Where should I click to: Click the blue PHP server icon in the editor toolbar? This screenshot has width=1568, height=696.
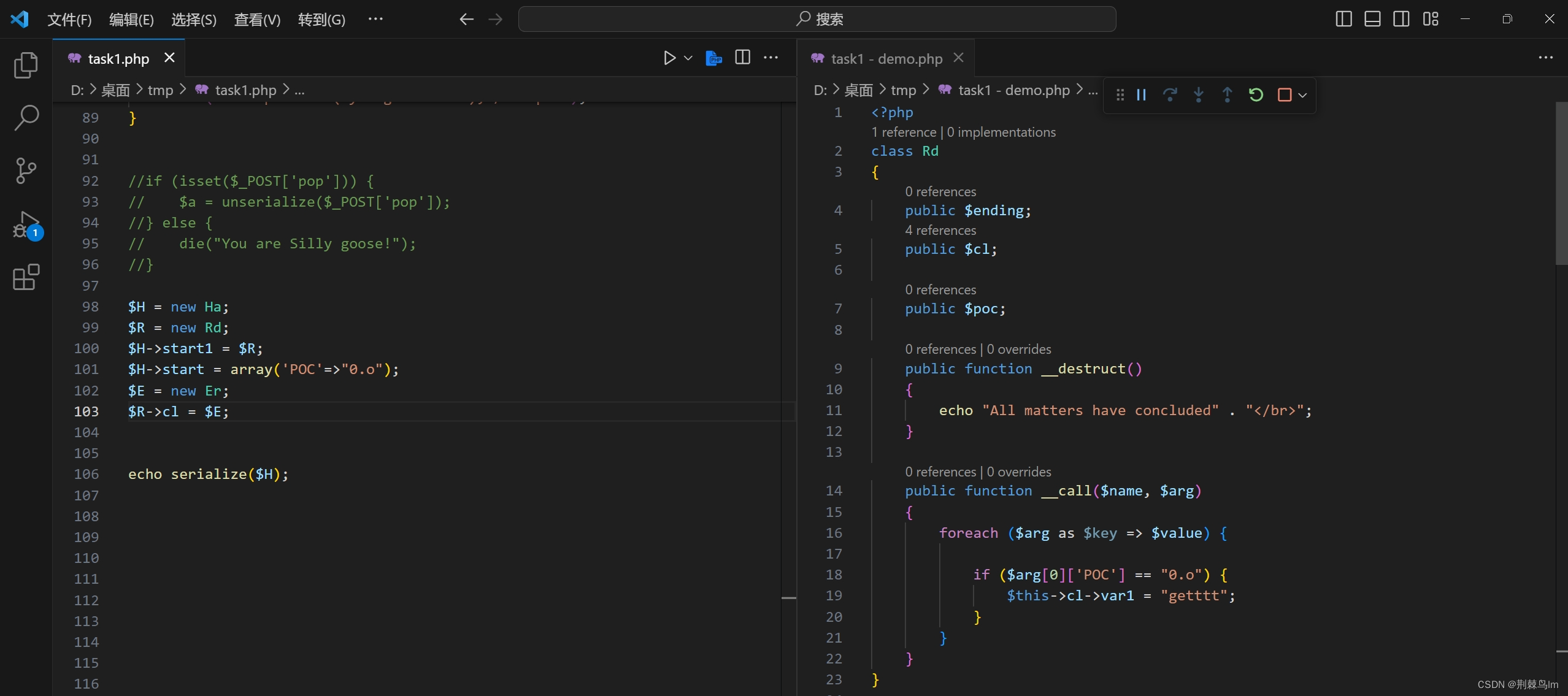[x=713, y=58]
